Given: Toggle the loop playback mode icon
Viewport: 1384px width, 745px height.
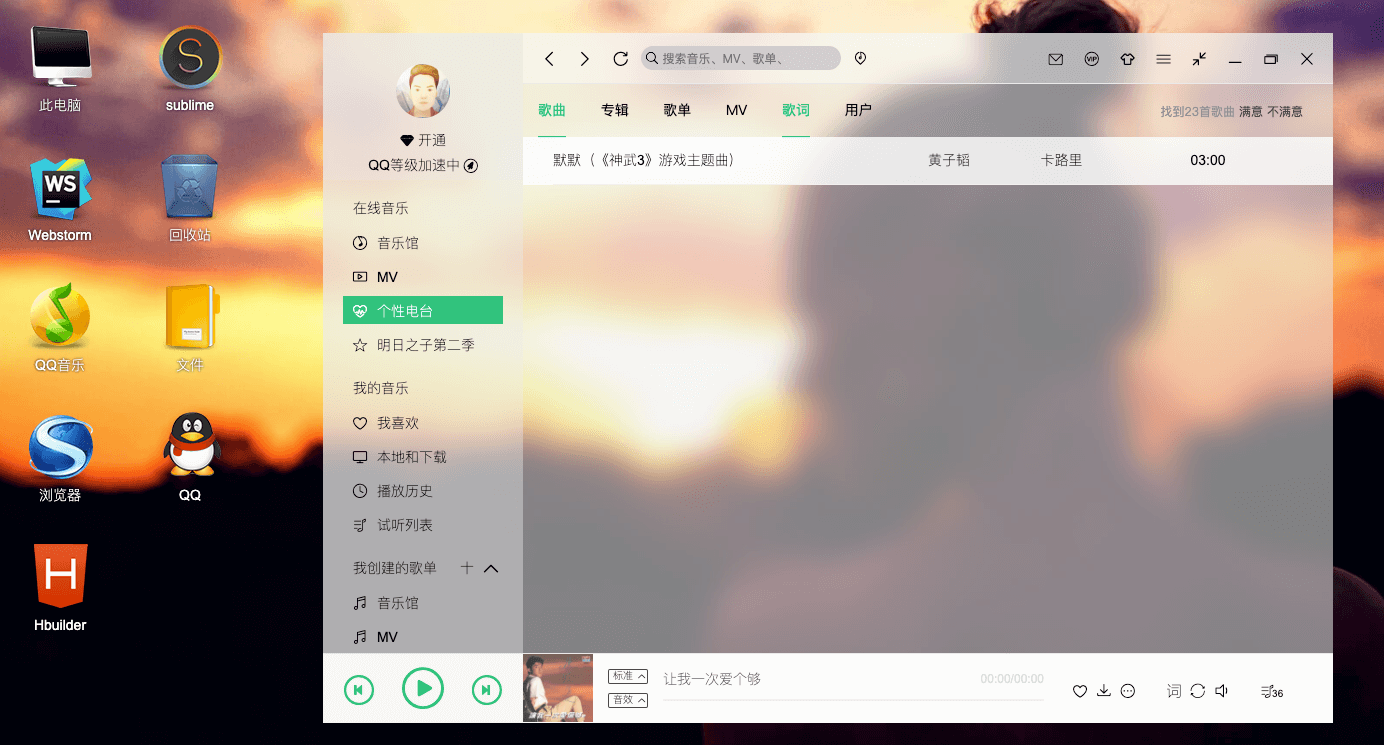Looking at the screenshot, I should coord(1198,691).
